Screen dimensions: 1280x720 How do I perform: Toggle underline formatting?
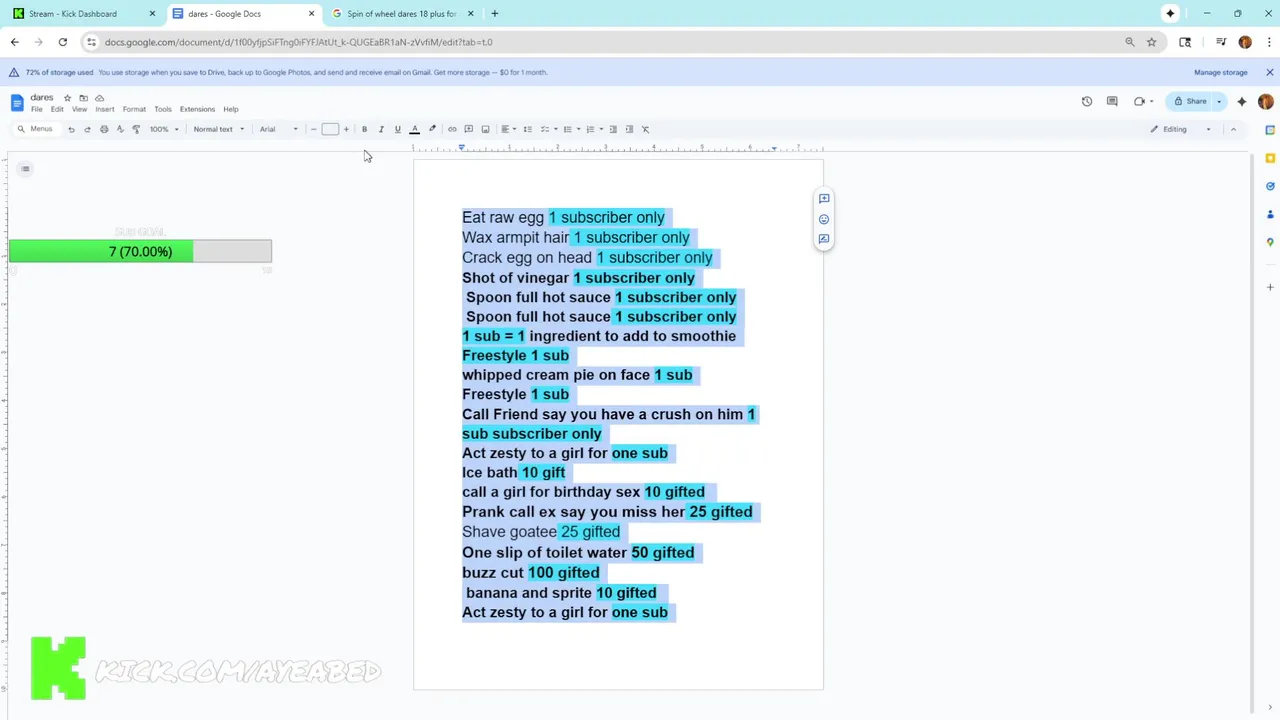397,129
